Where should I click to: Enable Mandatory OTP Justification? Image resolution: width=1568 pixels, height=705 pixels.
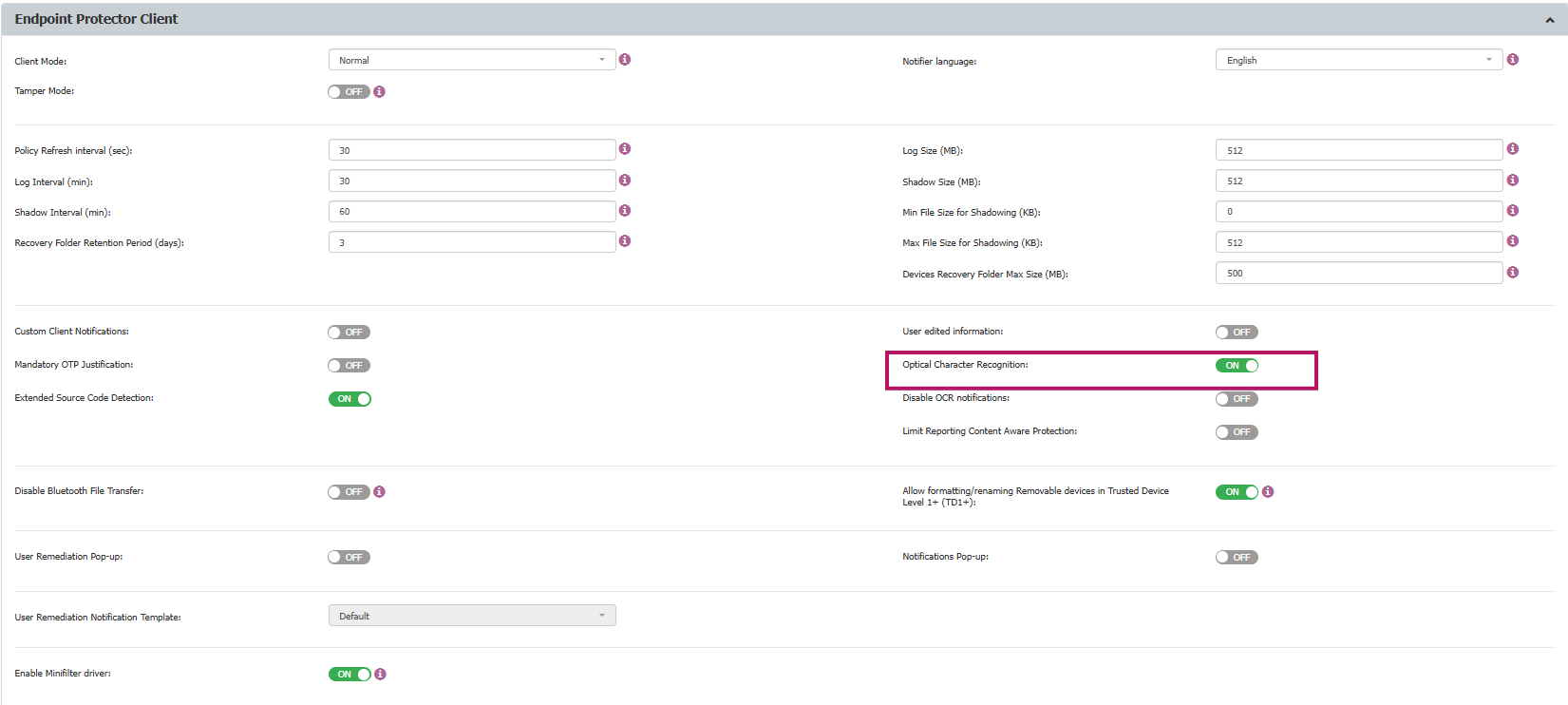(349, 366)
